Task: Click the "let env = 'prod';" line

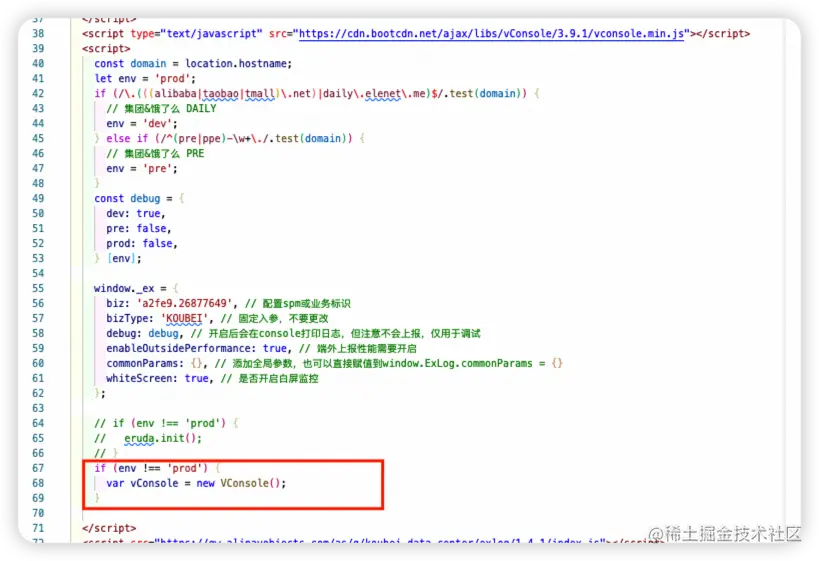Action: click(145, 79)
